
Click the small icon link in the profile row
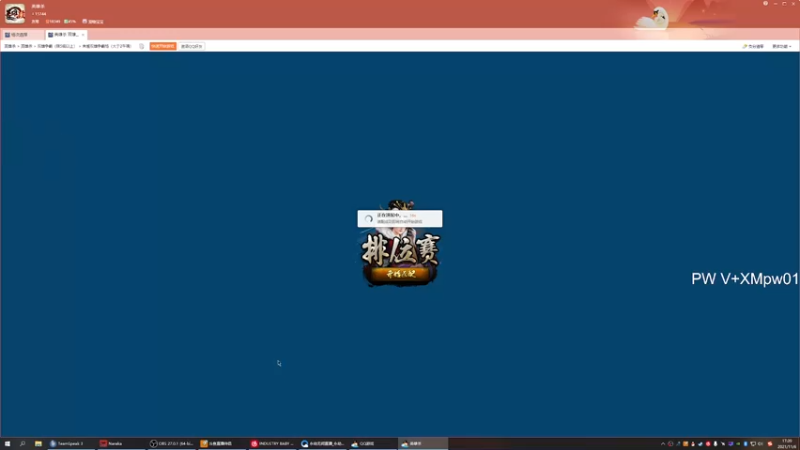(93, 21)
